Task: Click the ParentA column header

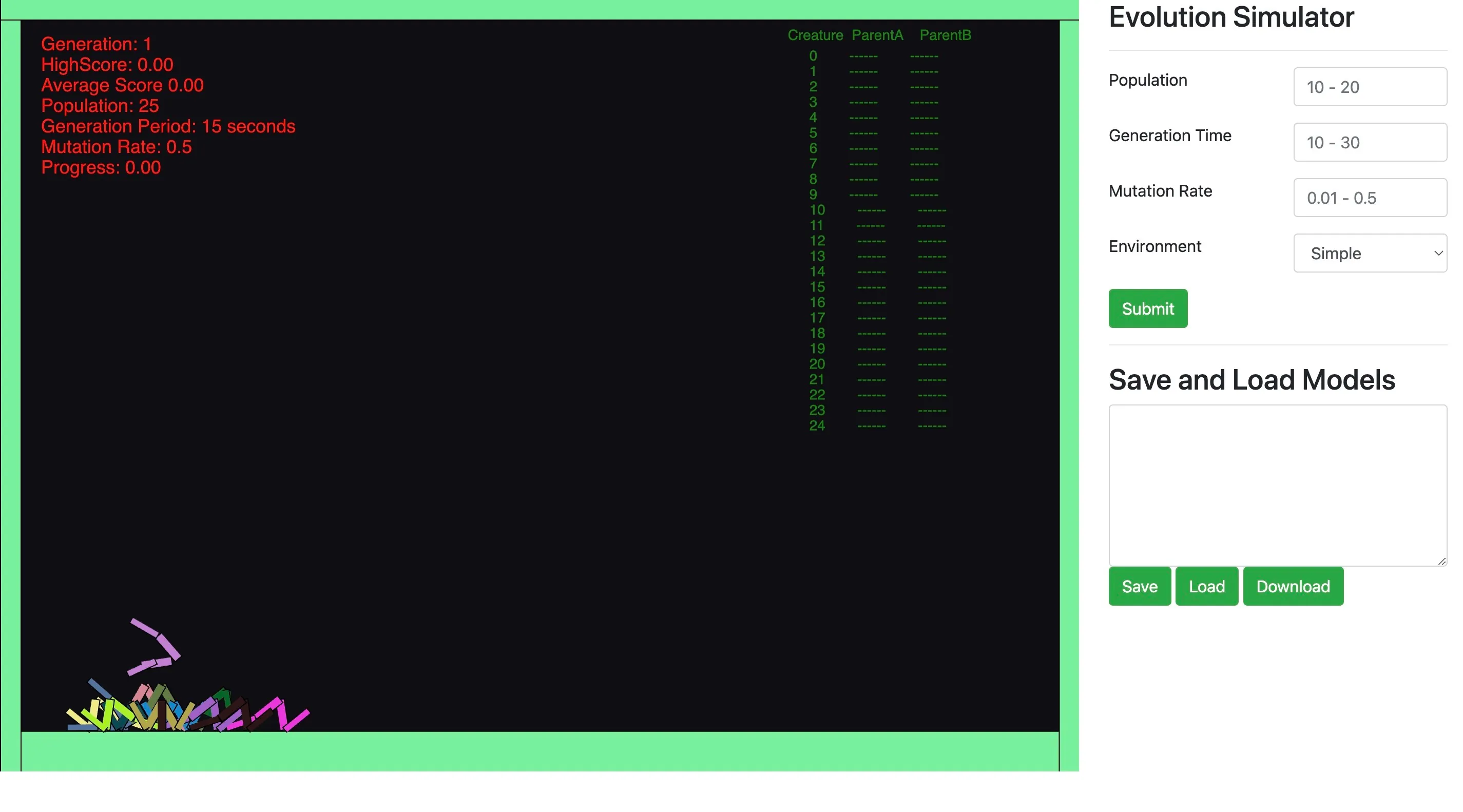Action: [x=876, y=35]
